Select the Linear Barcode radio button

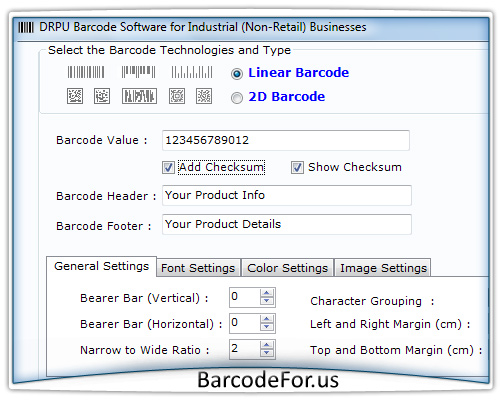pos(237,74)
